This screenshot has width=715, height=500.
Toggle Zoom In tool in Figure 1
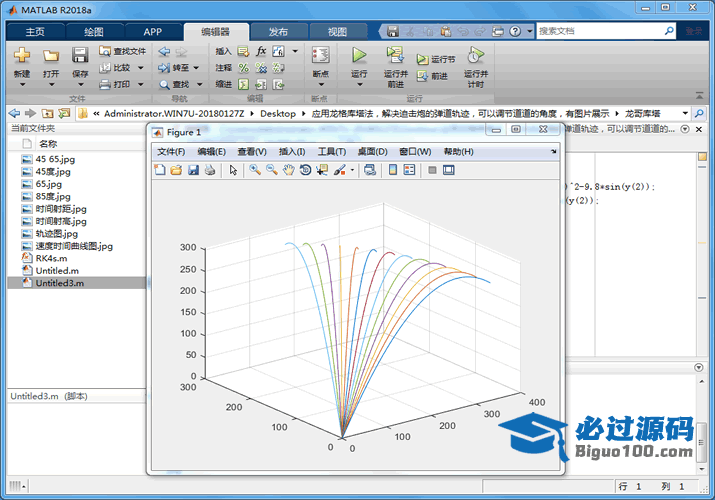pos(255,170)
